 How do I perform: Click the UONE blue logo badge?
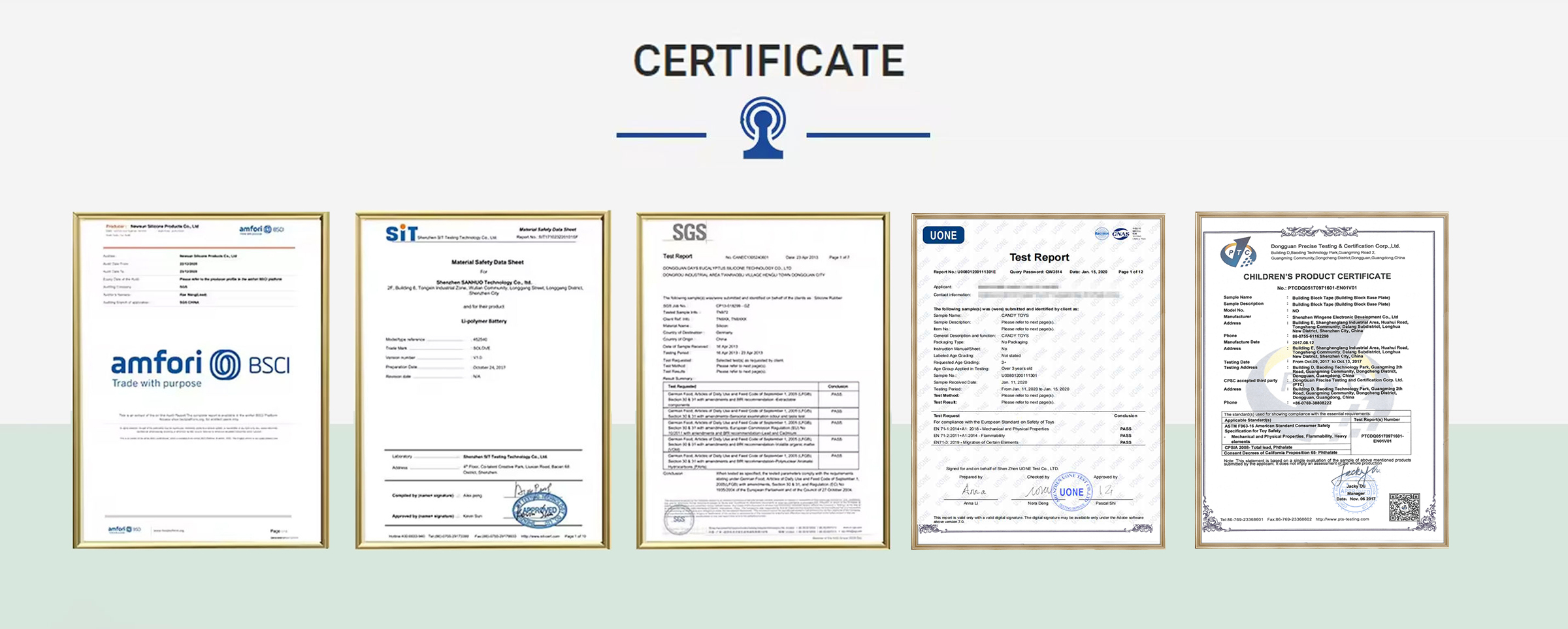click(x=943, y=235)
